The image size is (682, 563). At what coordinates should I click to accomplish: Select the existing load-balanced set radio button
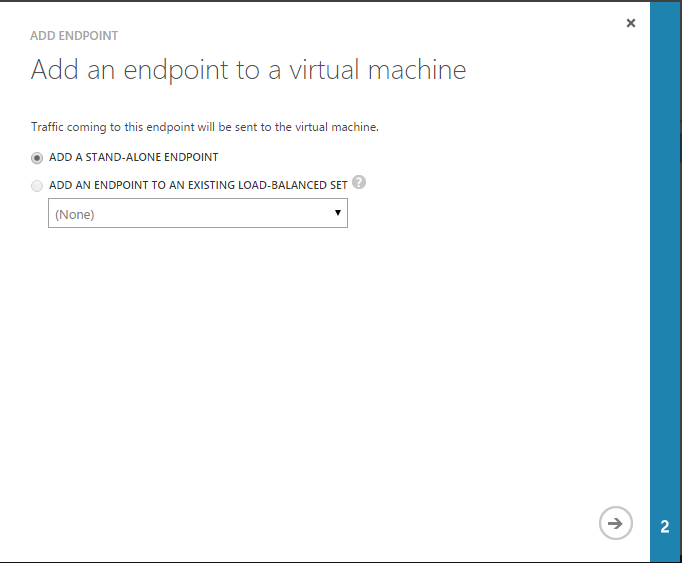tap(38, 186)
